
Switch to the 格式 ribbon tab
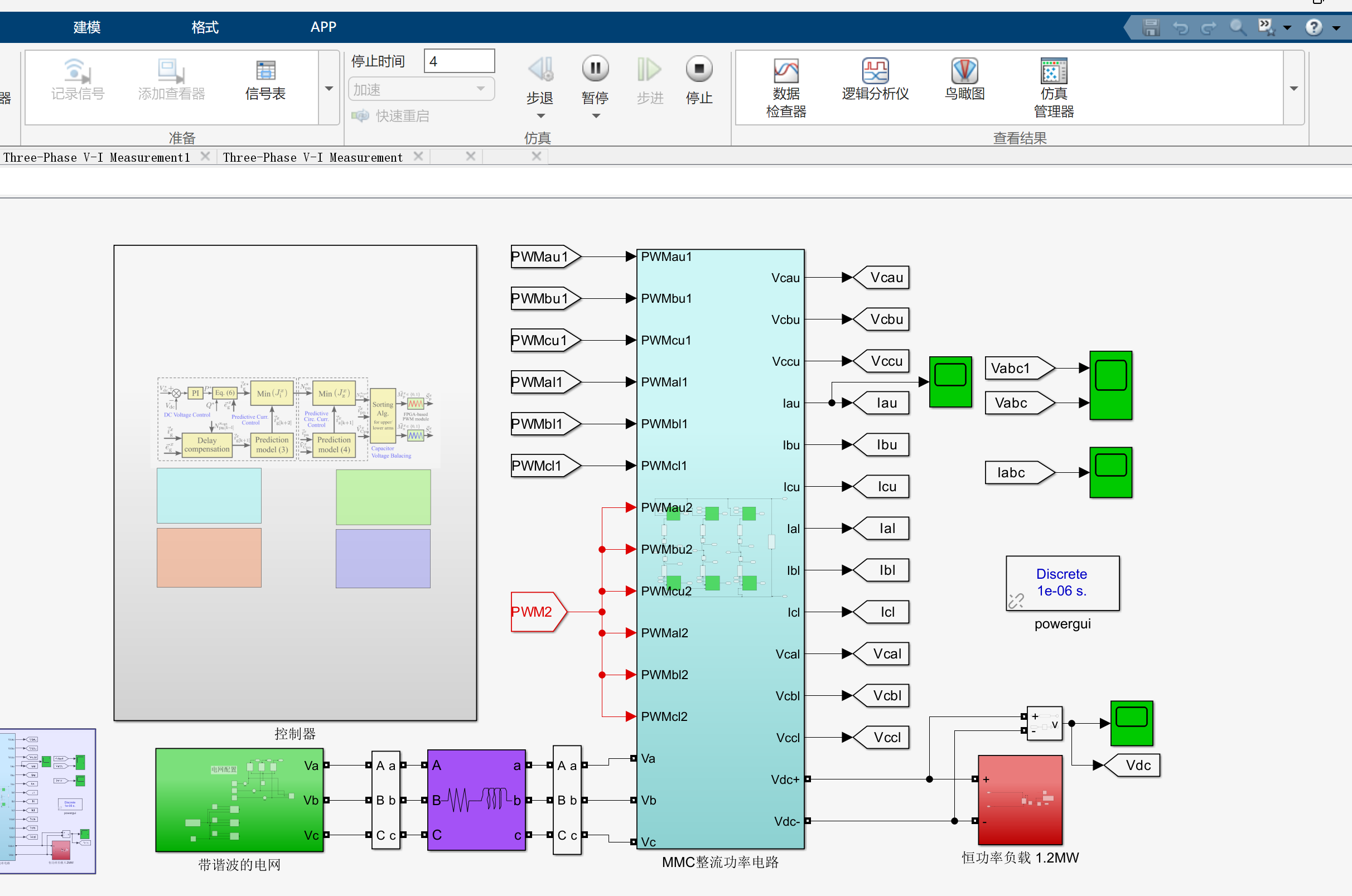[x=205, y=27]
